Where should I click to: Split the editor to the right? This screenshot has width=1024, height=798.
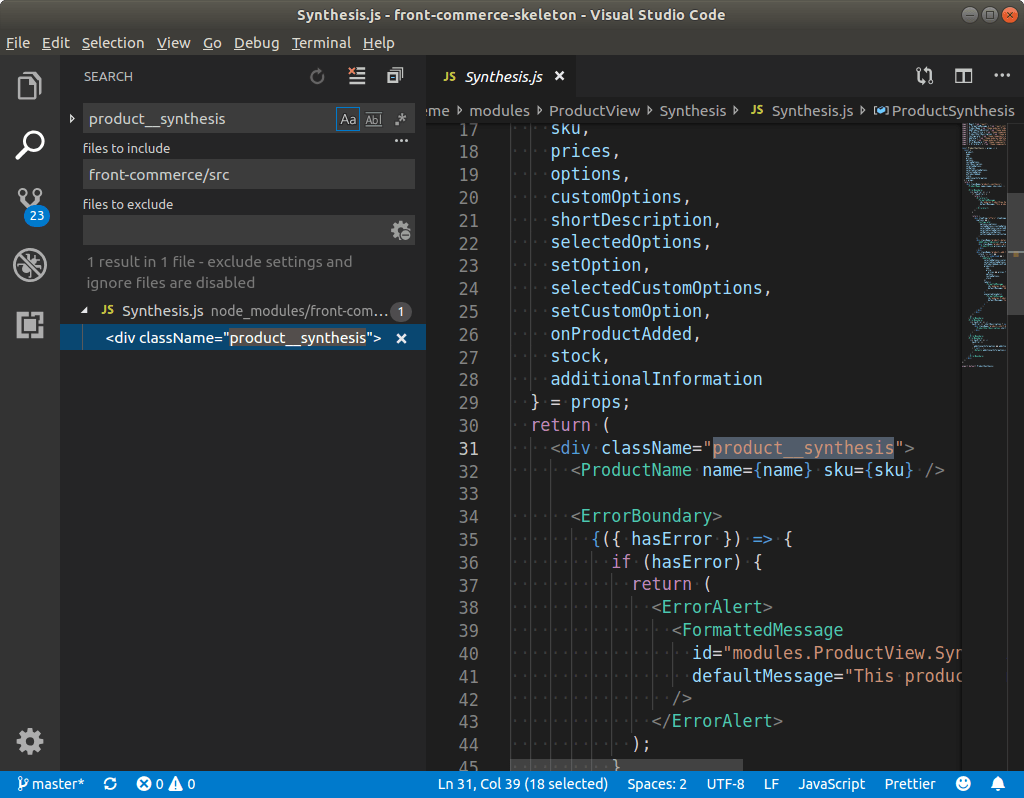pos(963,76)
